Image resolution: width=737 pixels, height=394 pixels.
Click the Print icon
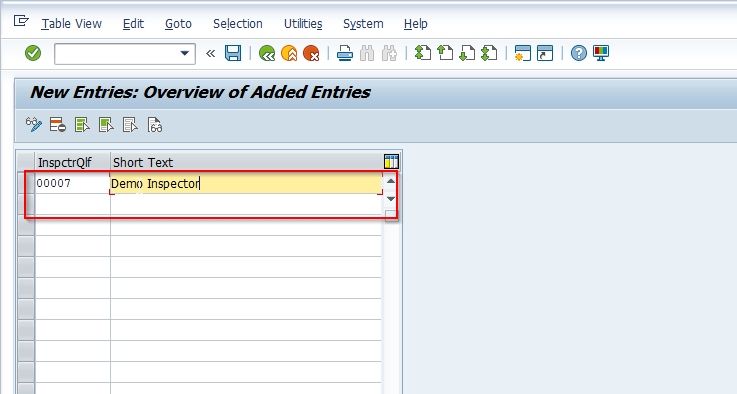345,53
